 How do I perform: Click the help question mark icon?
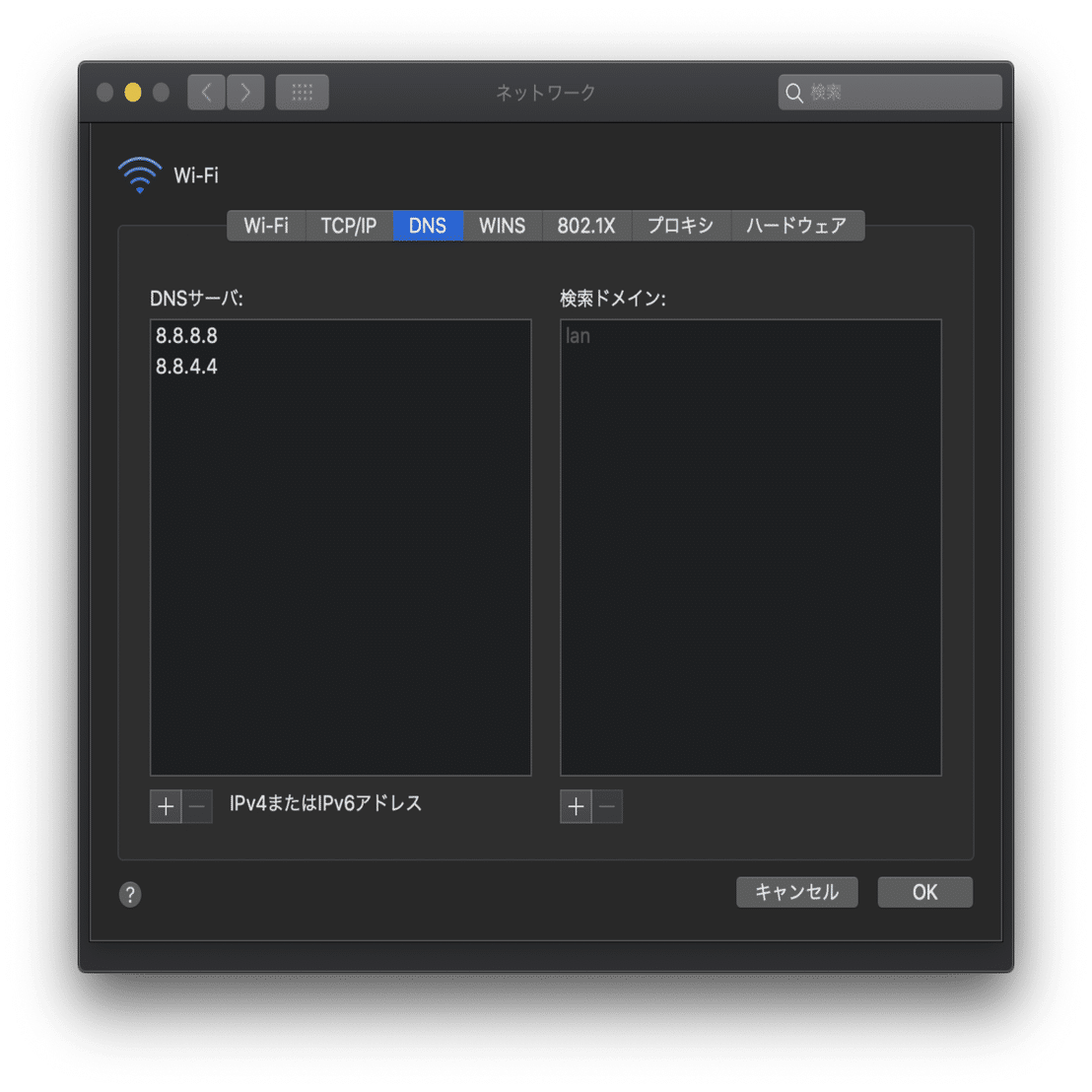129,894
